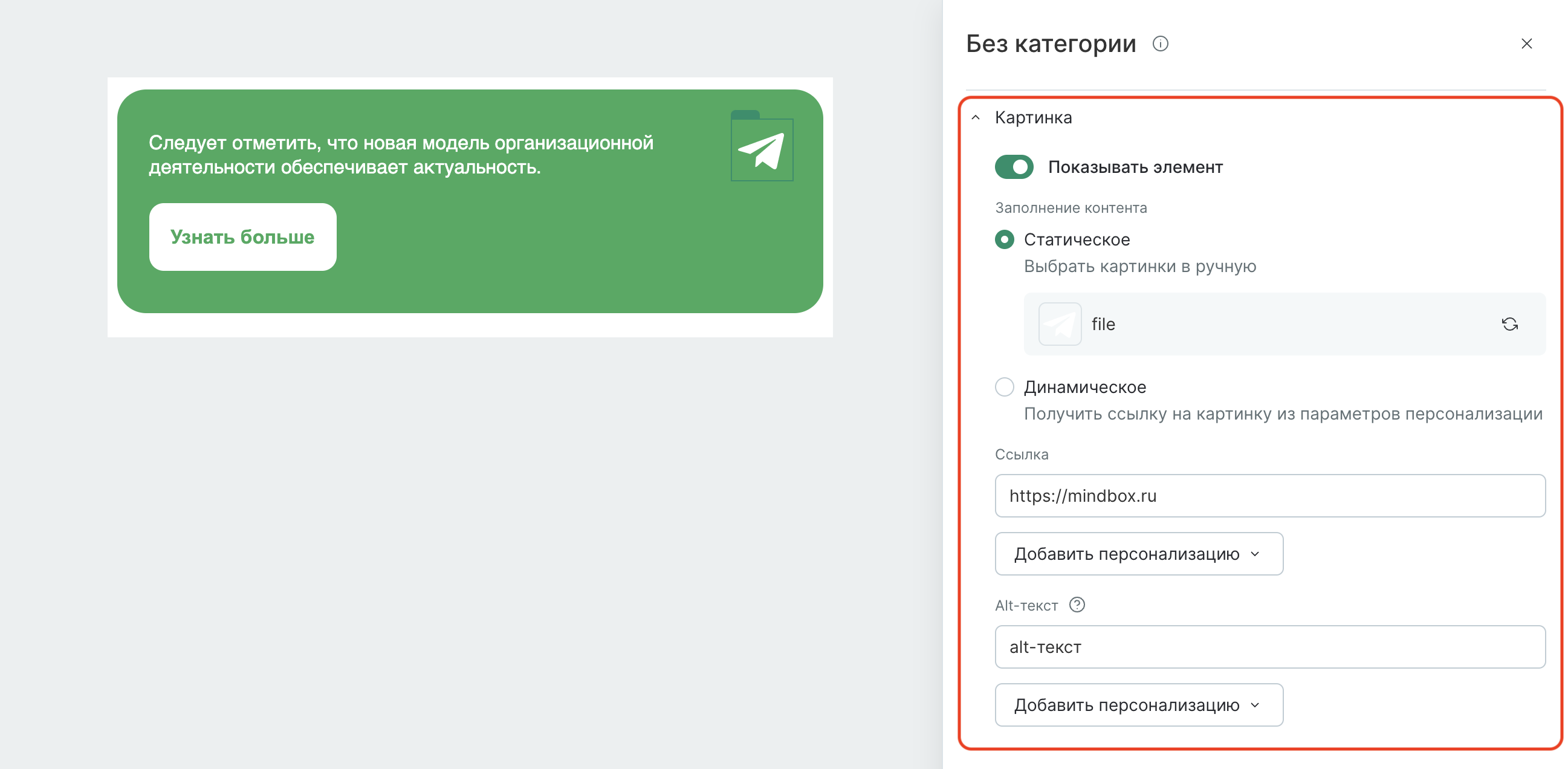Viewport: 1568px width, 769px height.
Task: Click the Ссылка input with https://mindbox.ru
Action: pos(1270,496)
